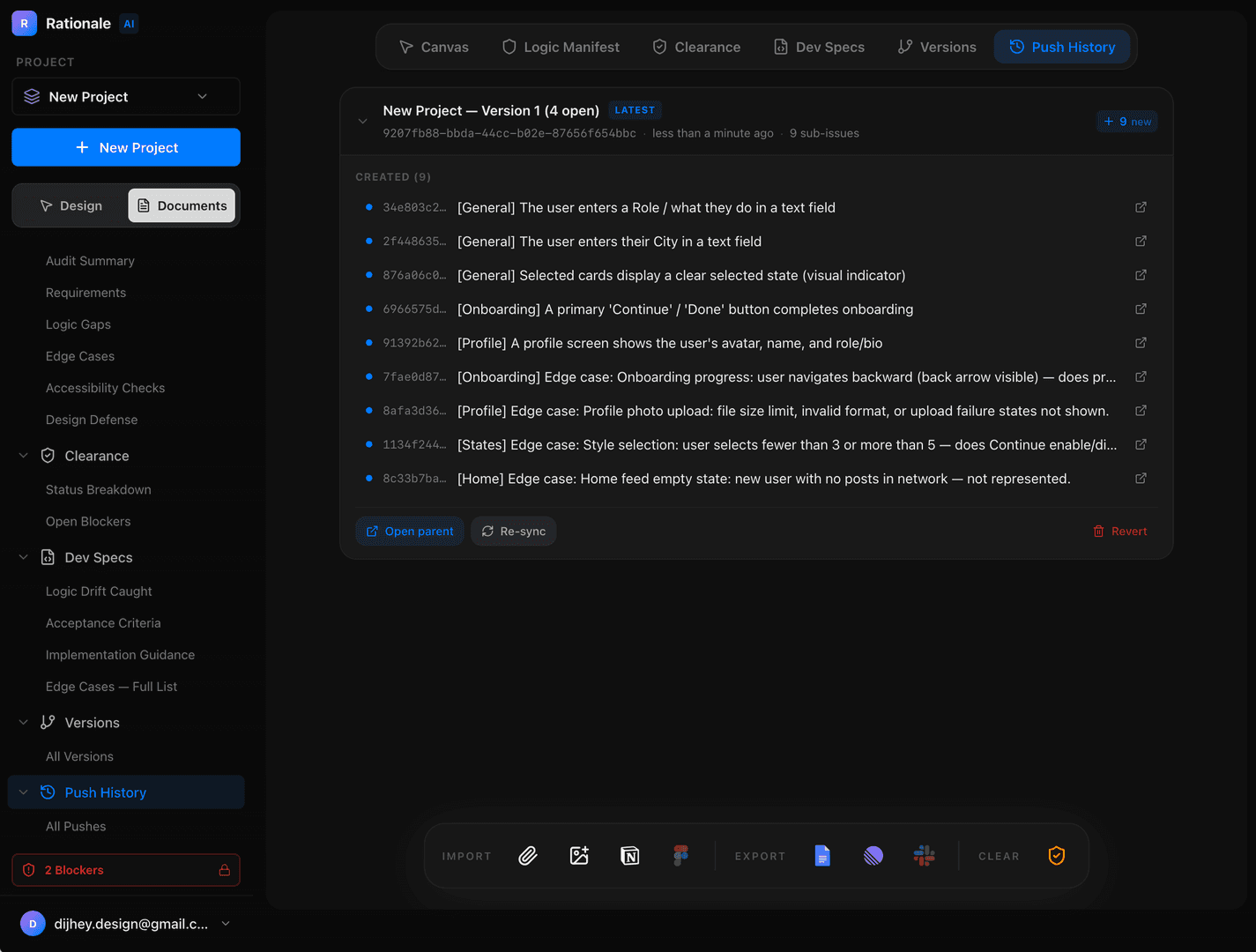Switch to the Clearance tab
This screenshot has height=952, width=1256.
tap(696, 47)
